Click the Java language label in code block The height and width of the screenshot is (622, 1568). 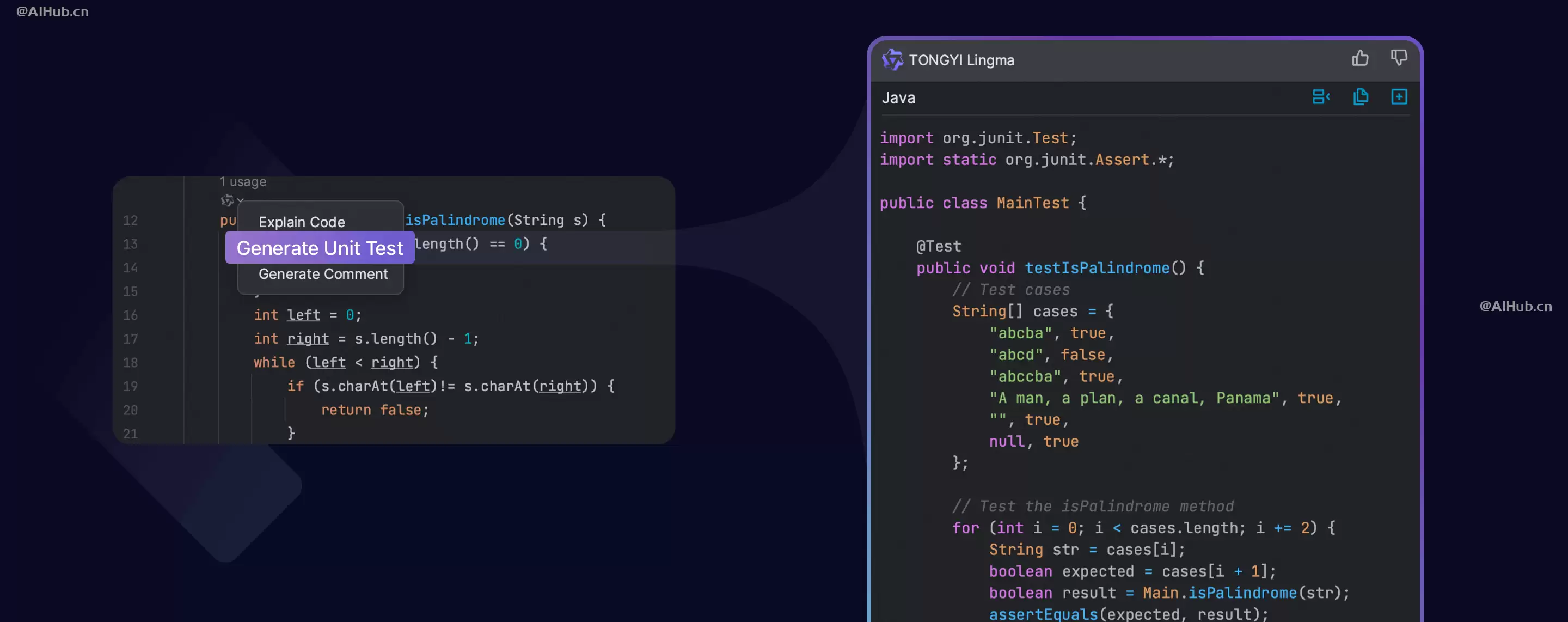[898, 98]
